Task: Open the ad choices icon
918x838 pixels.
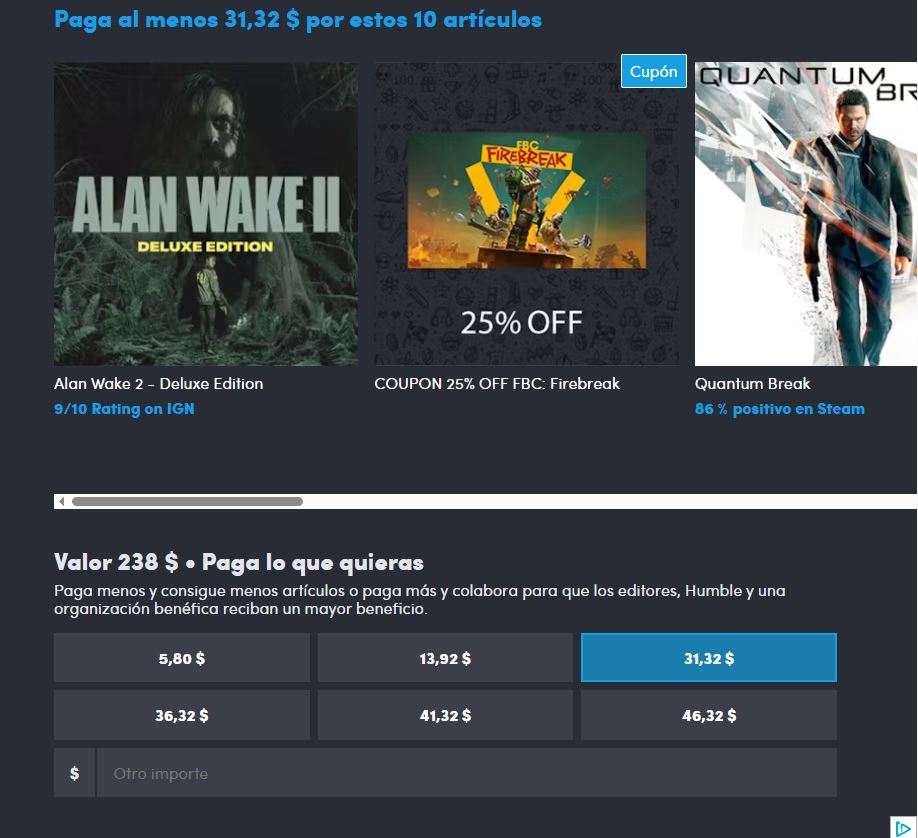Action: [903, 828]
